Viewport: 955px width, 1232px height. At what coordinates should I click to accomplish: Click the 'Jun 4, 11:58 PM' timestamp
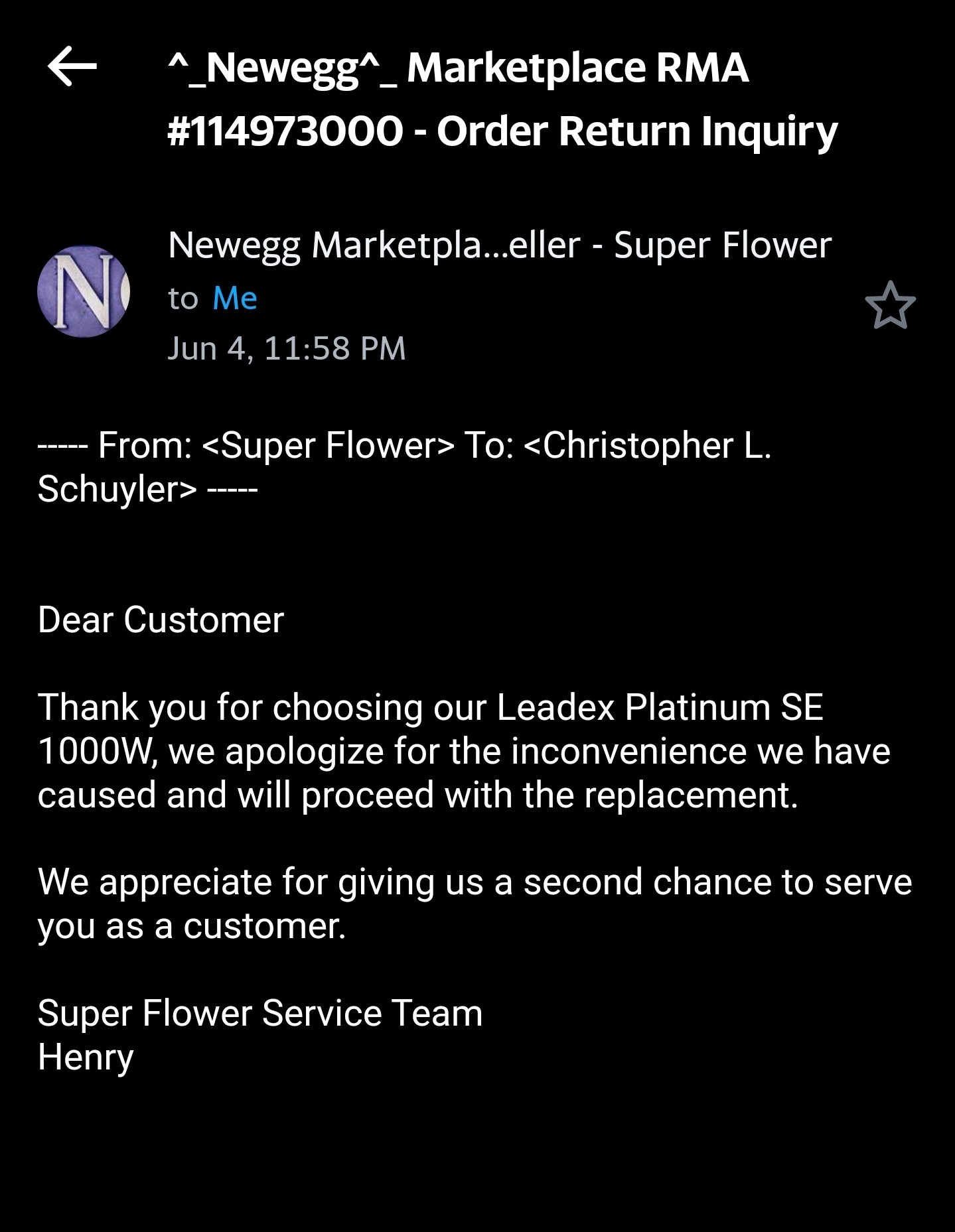tap(286, 348)
